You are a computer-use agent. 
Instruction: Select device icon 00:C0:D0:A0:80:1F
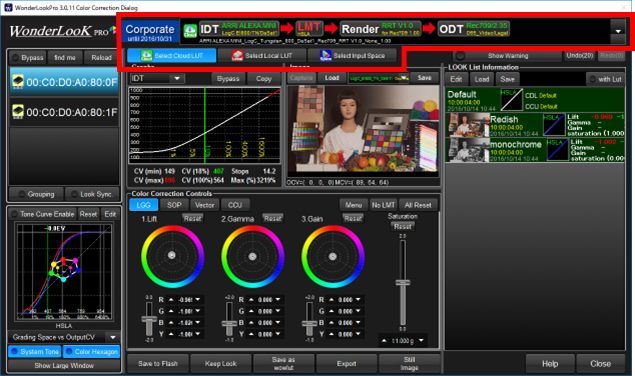click(18, 111)
